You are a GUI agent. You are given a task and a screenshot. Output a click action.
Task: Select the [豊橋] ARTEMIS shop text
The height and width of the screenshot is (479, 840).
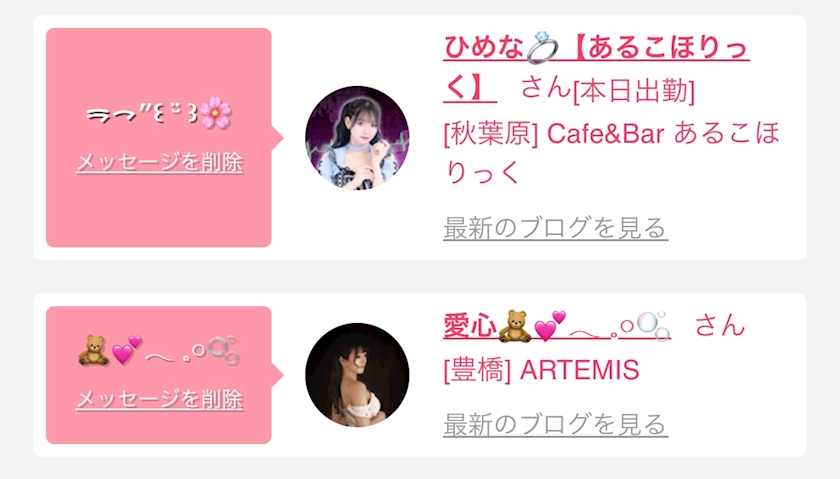click(542, 370)
